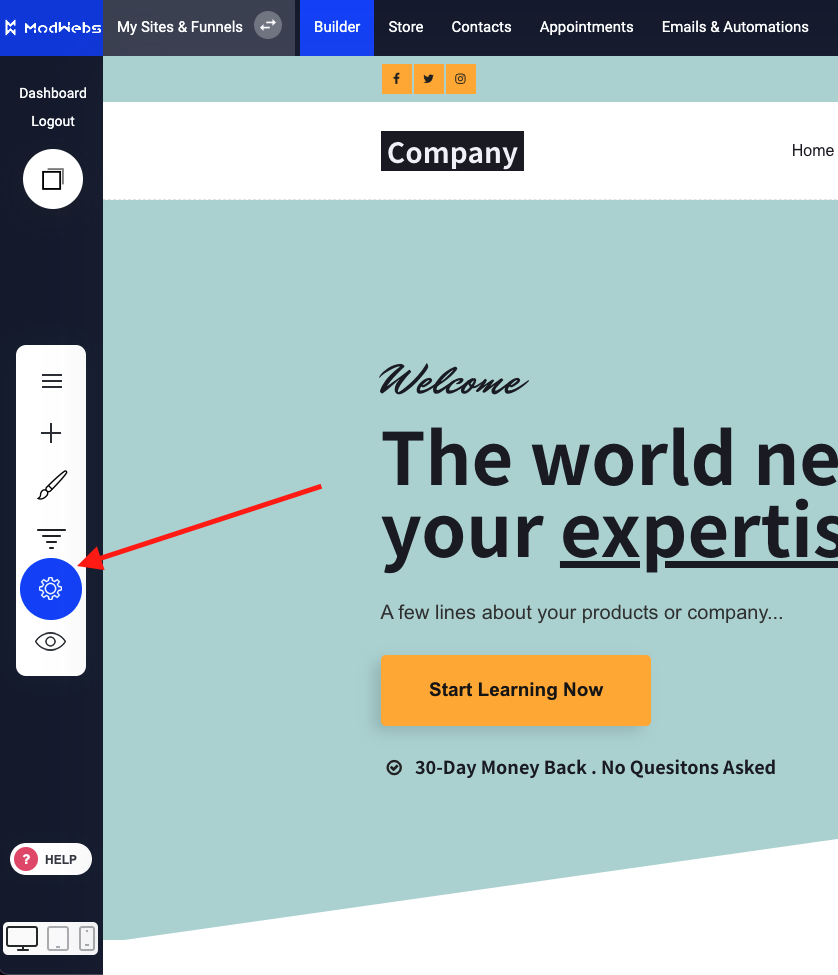Click the pages copy icon in the white circle

coord(53,179)
